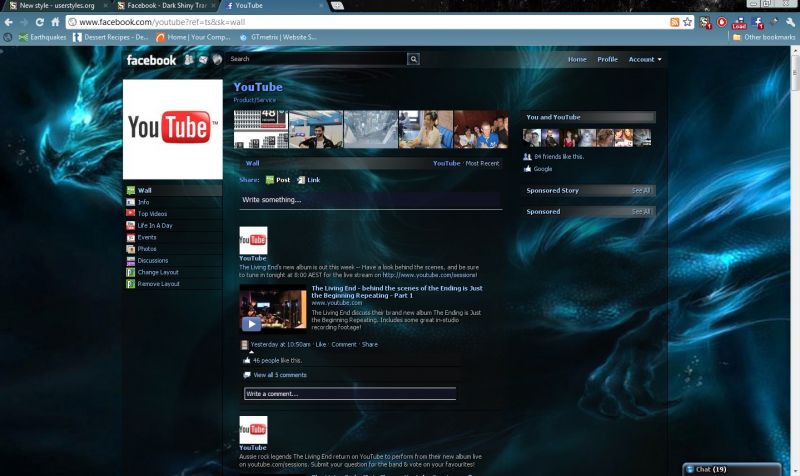
Task: Open Events in the sidebar
Action: (173, 237)
